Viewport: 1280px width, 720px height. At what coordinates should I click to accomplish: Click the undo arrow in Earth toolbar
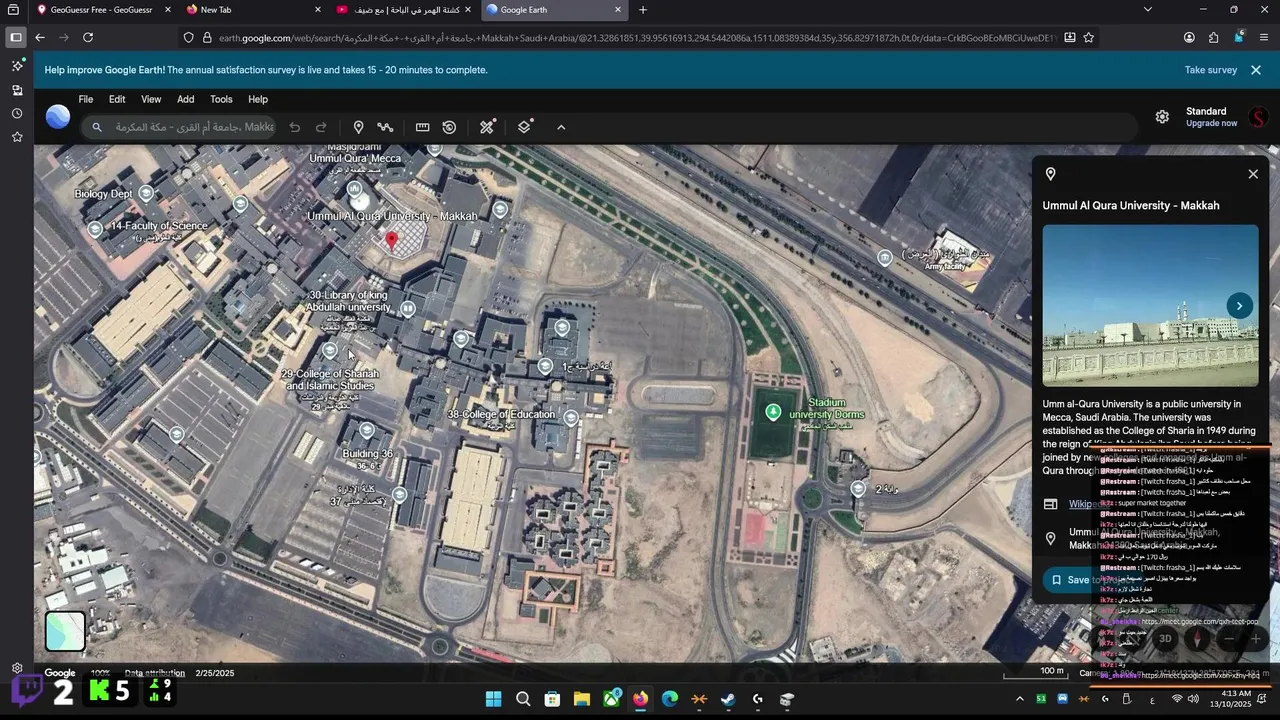point(294,127)
